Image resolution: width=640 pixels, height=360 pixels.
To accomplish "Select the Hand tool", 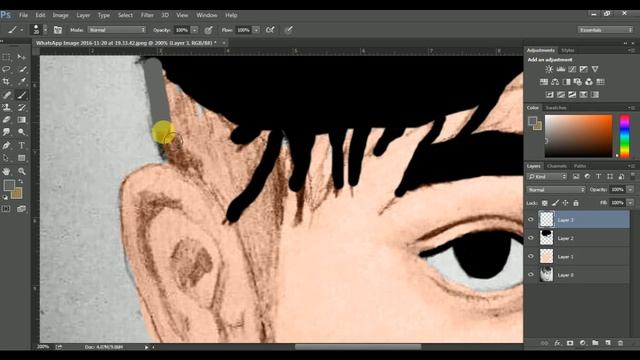I will (x=6, y=171).
